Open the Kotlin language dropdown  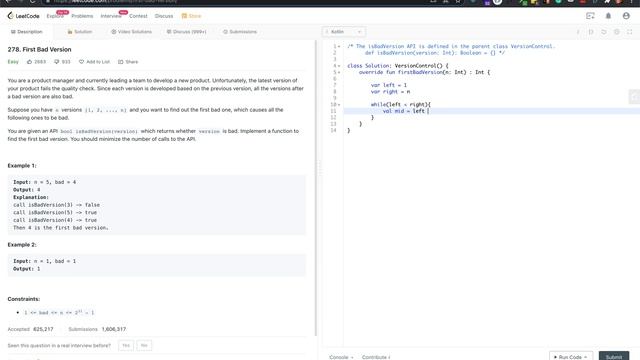tap(344, 32)
